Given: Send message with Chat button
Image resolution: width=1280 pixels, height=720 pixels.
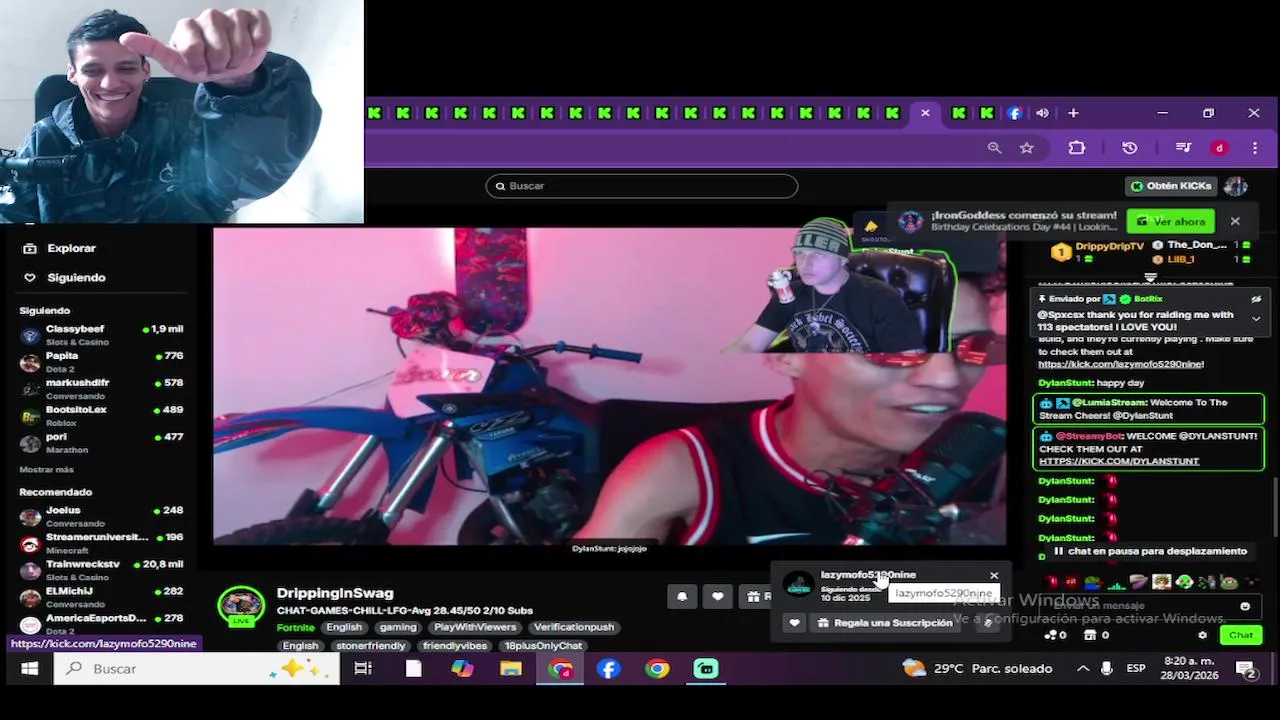Looking at the screenshot, I should tap(1241, 635).
